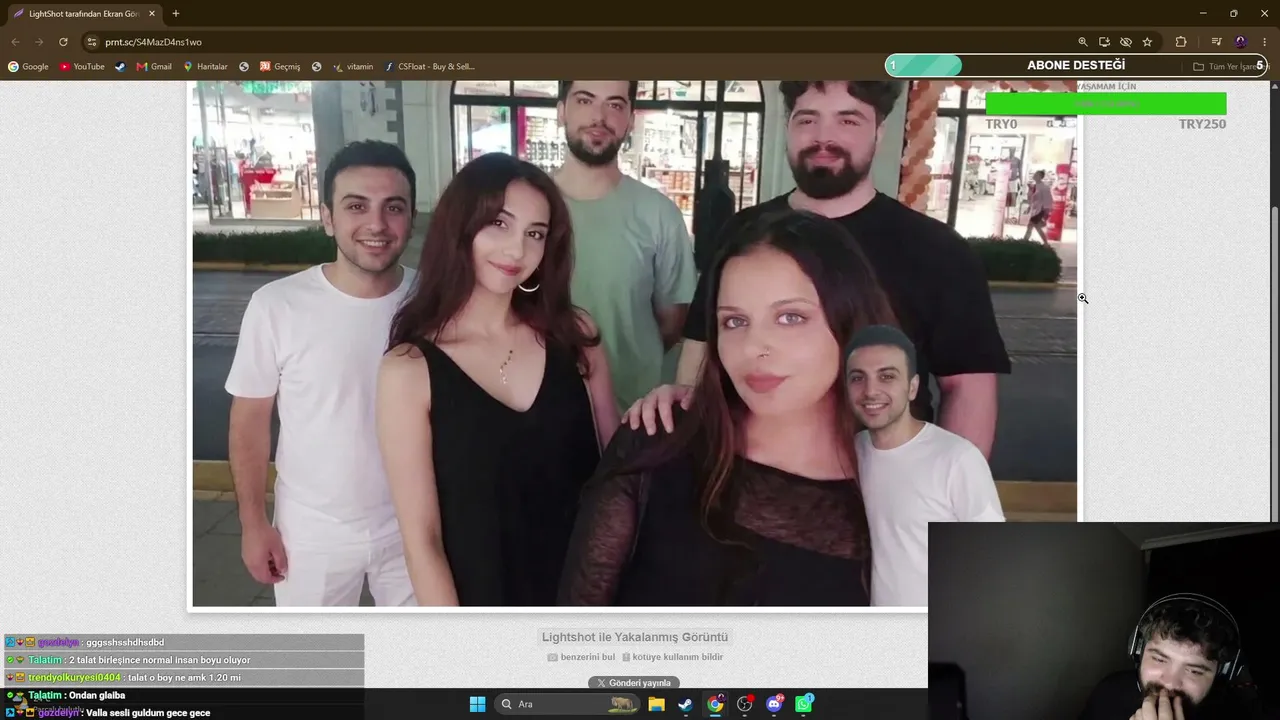Open OBS Studio from the taskbar

click(745, 704)
